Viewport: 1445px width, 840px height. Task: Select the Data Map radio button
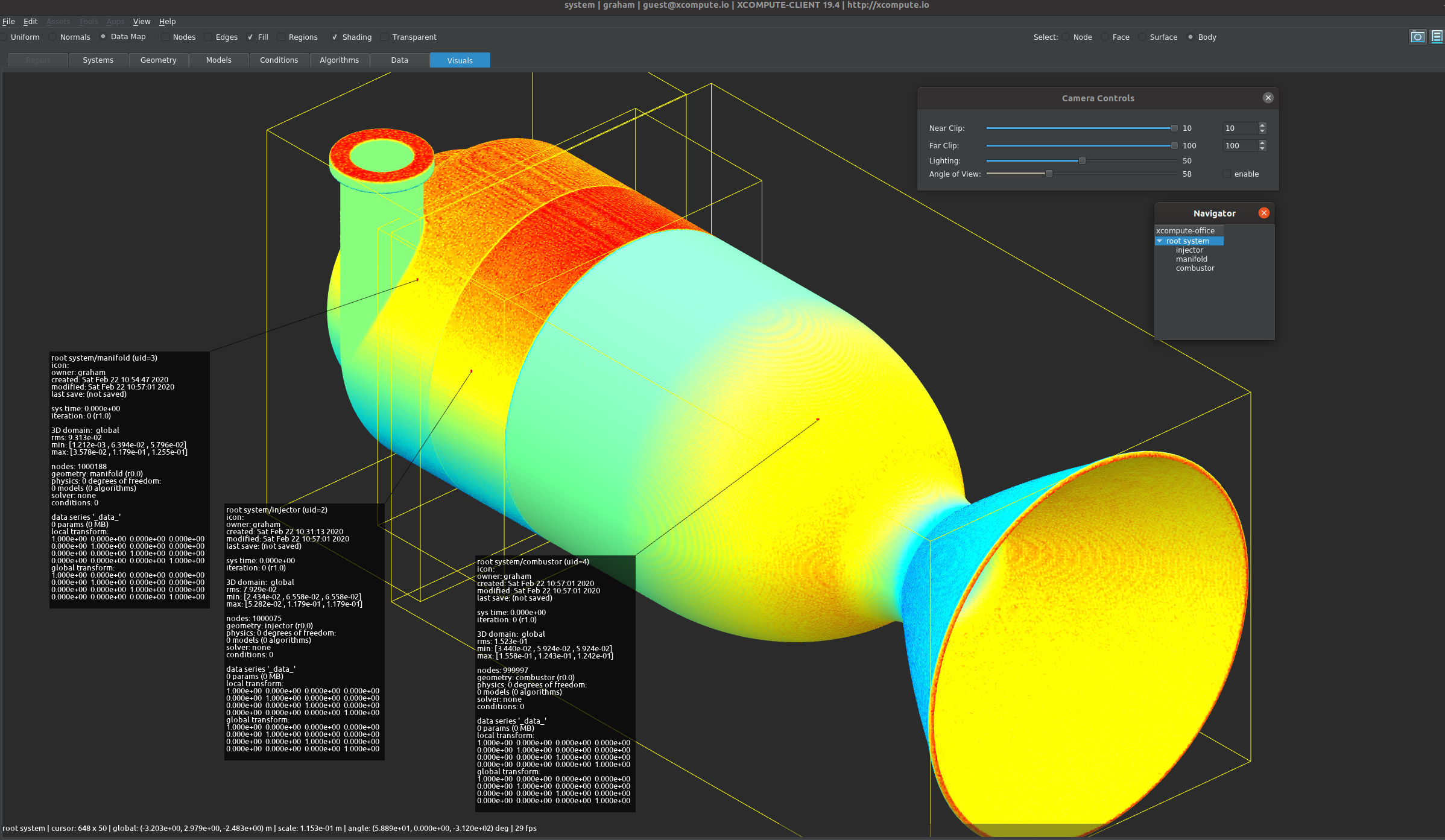click(x=103, y=37)
